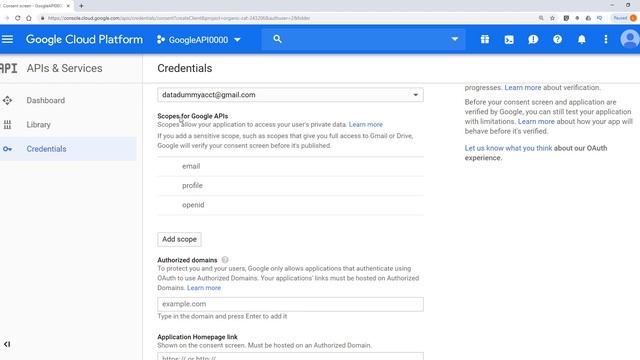The width and height of the screenshot is (640, 360).
Task: Click the Dashboard sidebar icon
Action: point(7,100)
